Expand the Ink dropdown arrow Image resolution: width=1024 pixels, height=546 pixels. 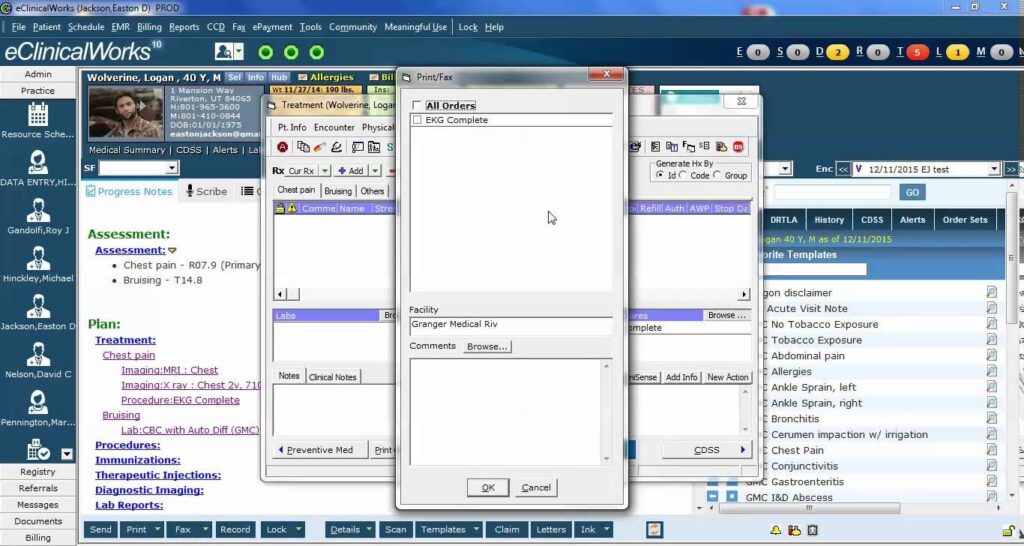pos(607,530)
